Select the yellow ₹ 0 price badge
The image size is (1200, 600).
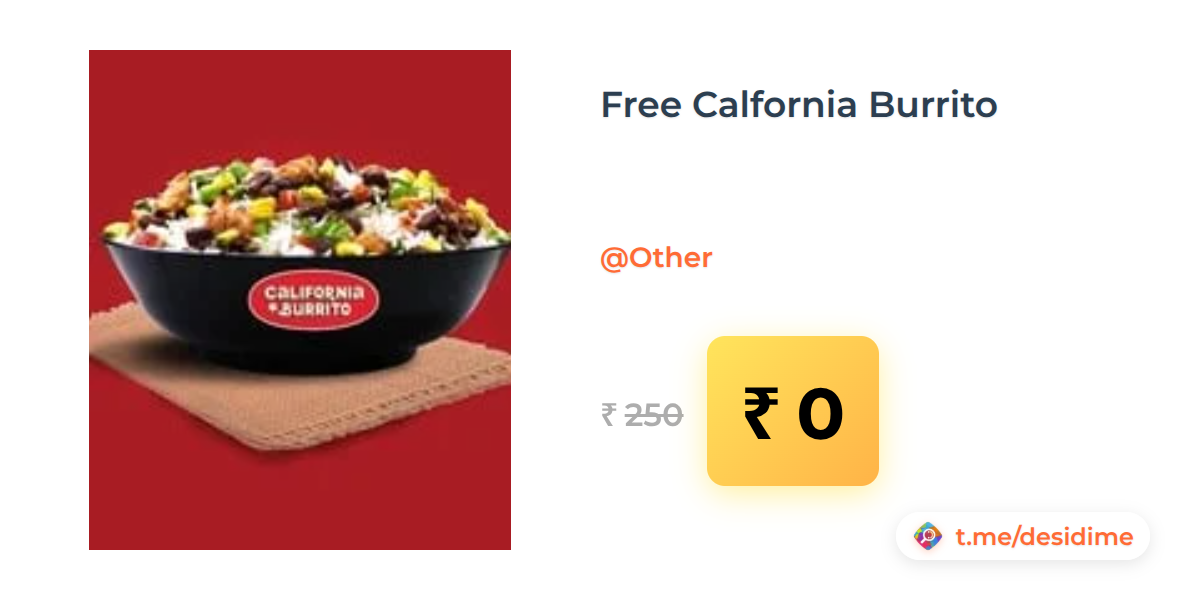pos(793,411)
